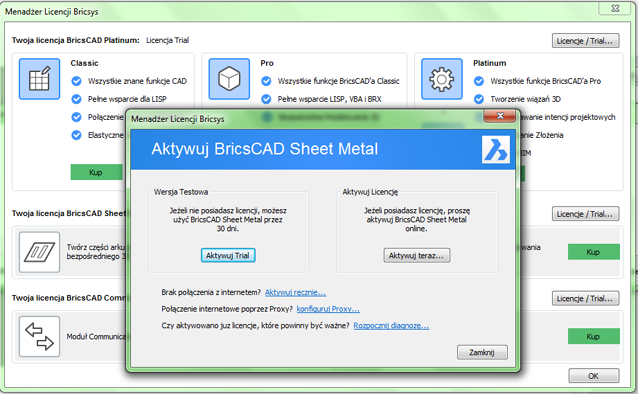Image resolution: width=638 pixels, height=394 pixels.
Task: Click the green Kup button under Classic
Action: click(x=96, y=172)
